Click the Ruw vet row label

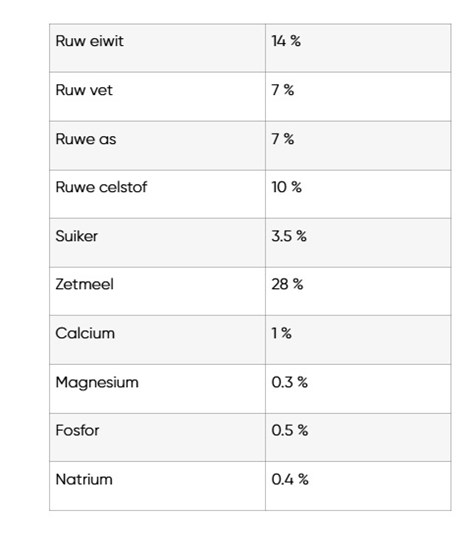tap(84, 90)
